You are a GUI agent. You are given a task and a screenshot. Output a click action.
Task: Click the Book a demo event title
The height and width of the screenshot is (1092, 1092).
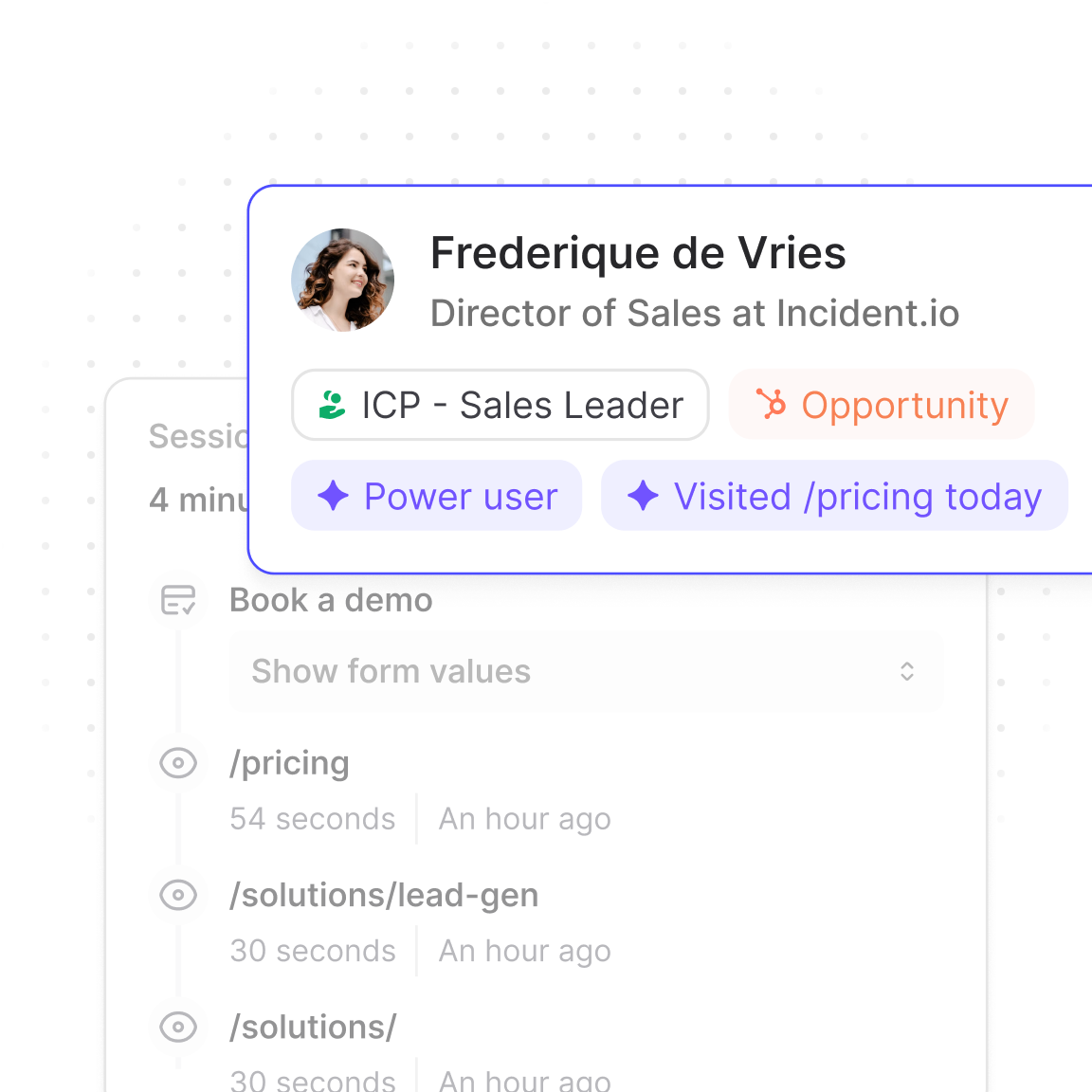pyautogui.click(x=331, y=600)
